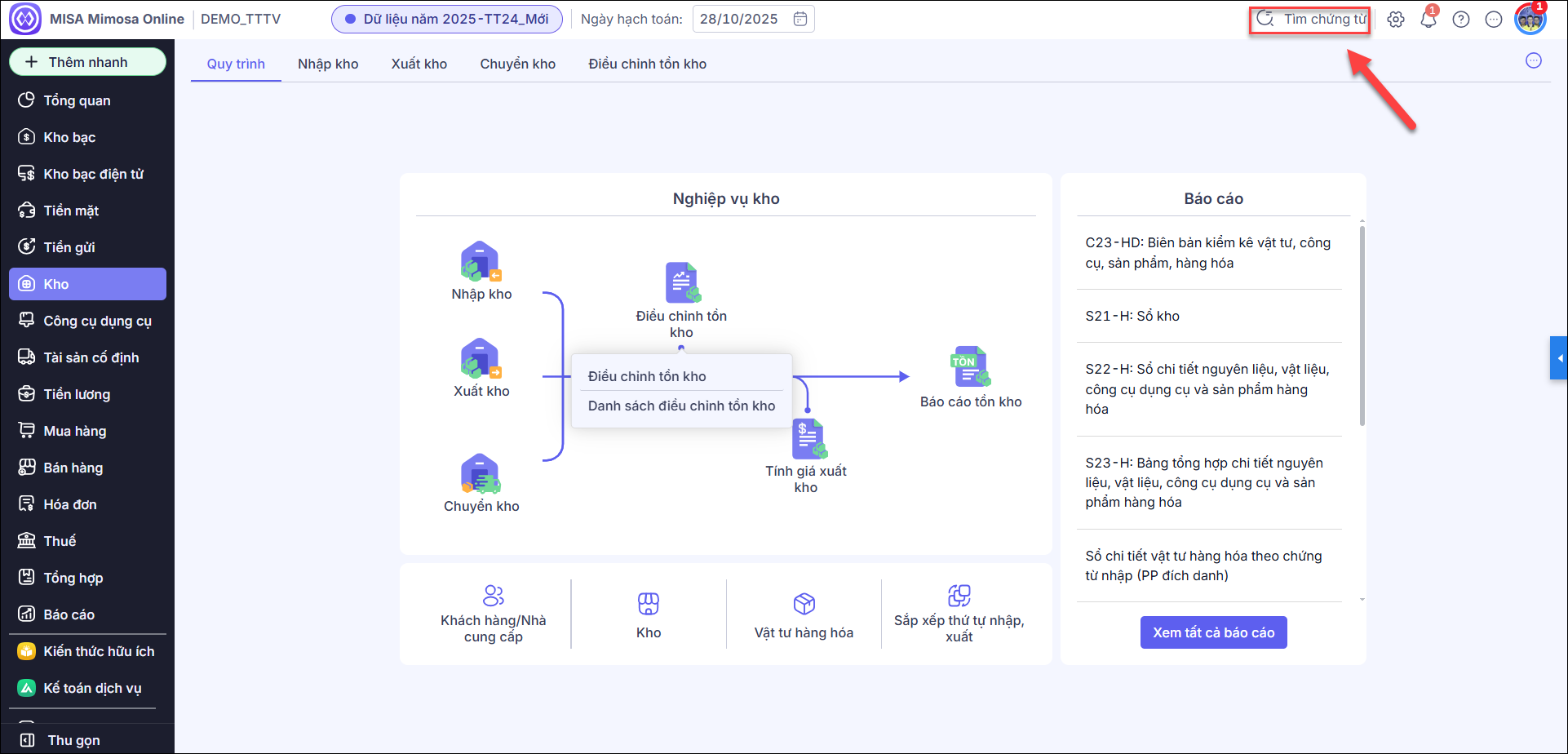Image resolution: width=1568 pixels, height=754 pixels.
Task: Click the Xem tất cả báo cáo button
Action: [1213, 632]
